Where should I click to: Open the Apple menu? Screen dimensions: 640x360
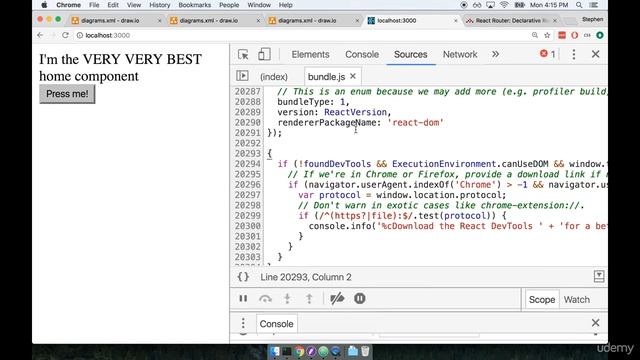[x=44, y=5]
